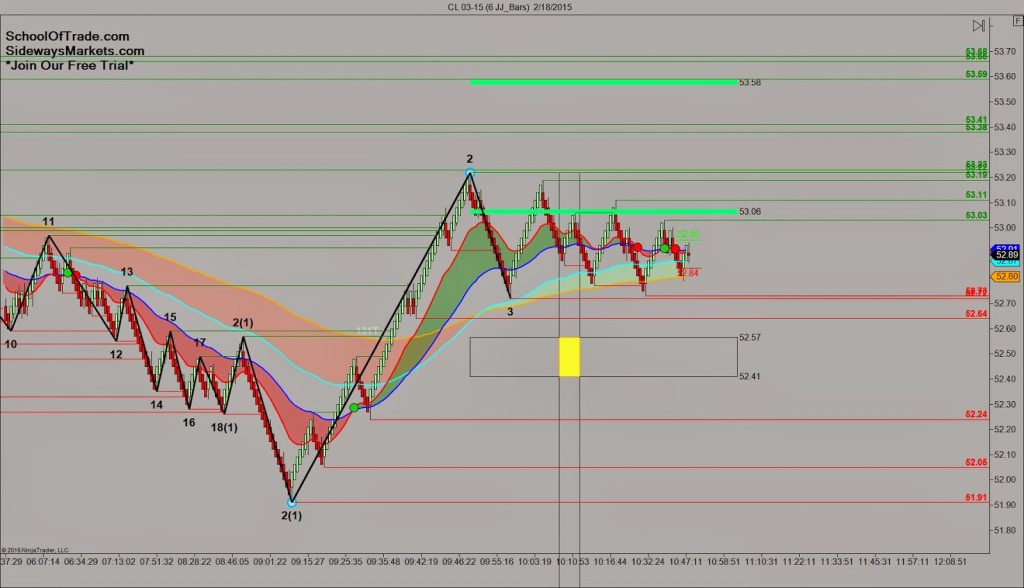Image resolution: width=1024 pixels, height=588 pixels.
Task: Click the red 52.05 level label
Action: click(976, 463)
